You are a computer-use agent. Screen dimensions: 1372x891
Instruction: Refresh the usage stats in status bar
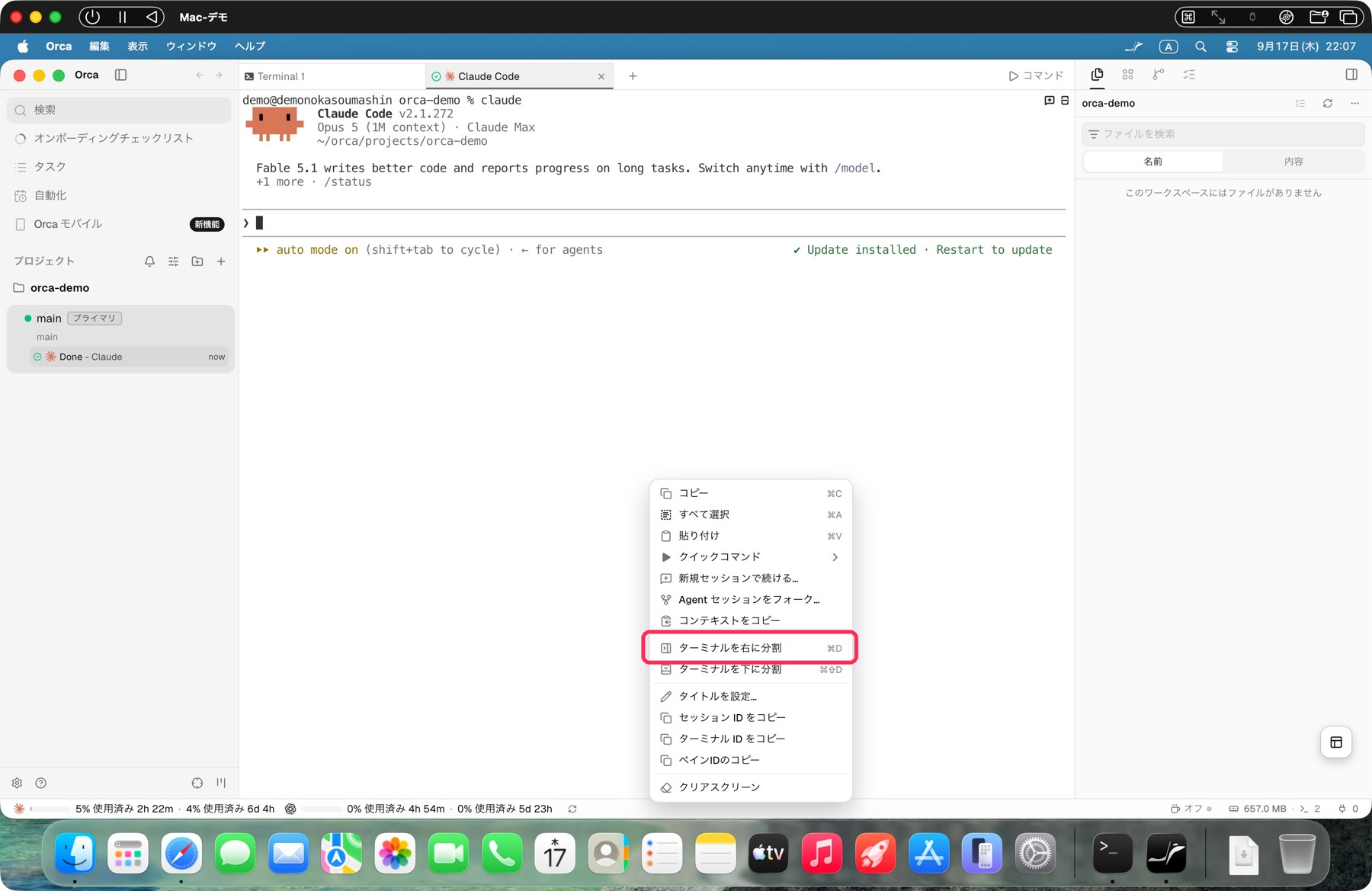coord(572,809)
